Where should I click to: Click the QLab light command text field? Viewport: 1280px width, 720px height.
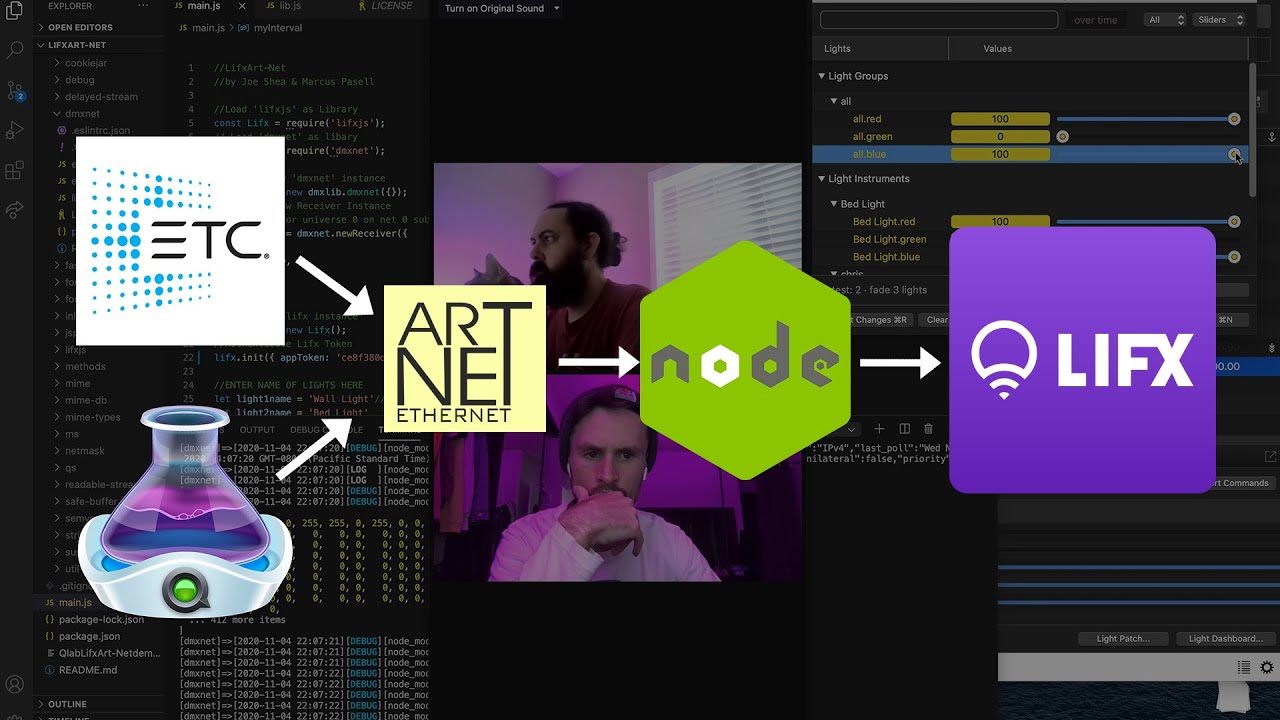tap(939, 20)
